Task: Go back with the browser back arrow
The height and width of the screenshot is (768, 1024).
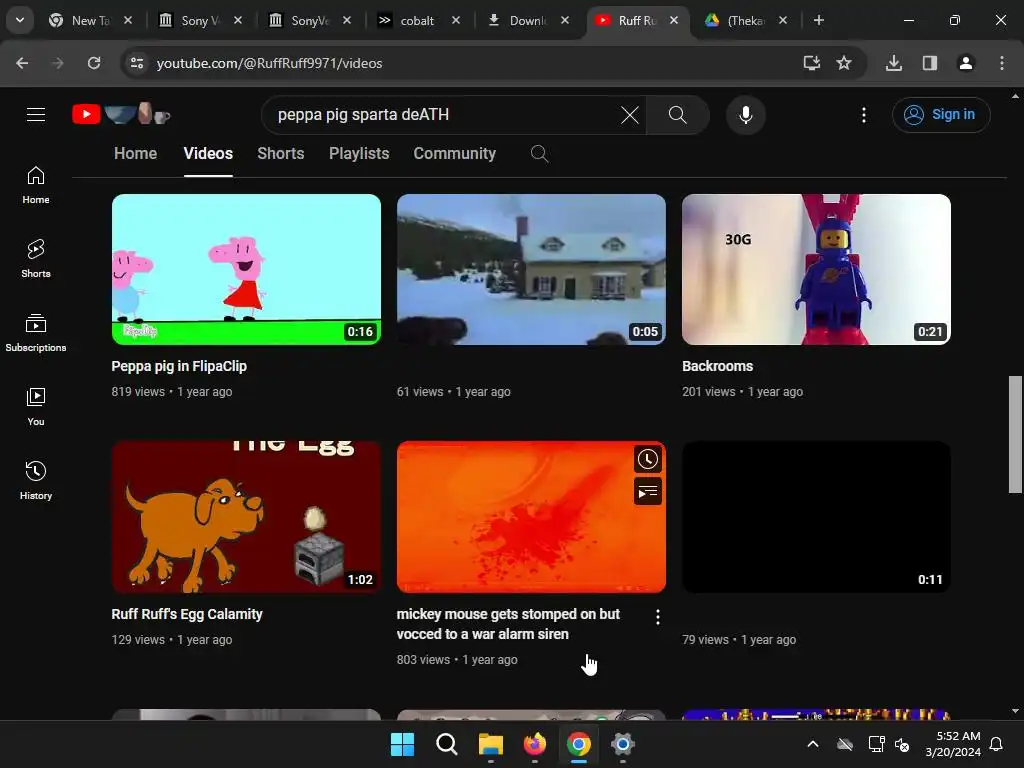Action: click(22, 63)
